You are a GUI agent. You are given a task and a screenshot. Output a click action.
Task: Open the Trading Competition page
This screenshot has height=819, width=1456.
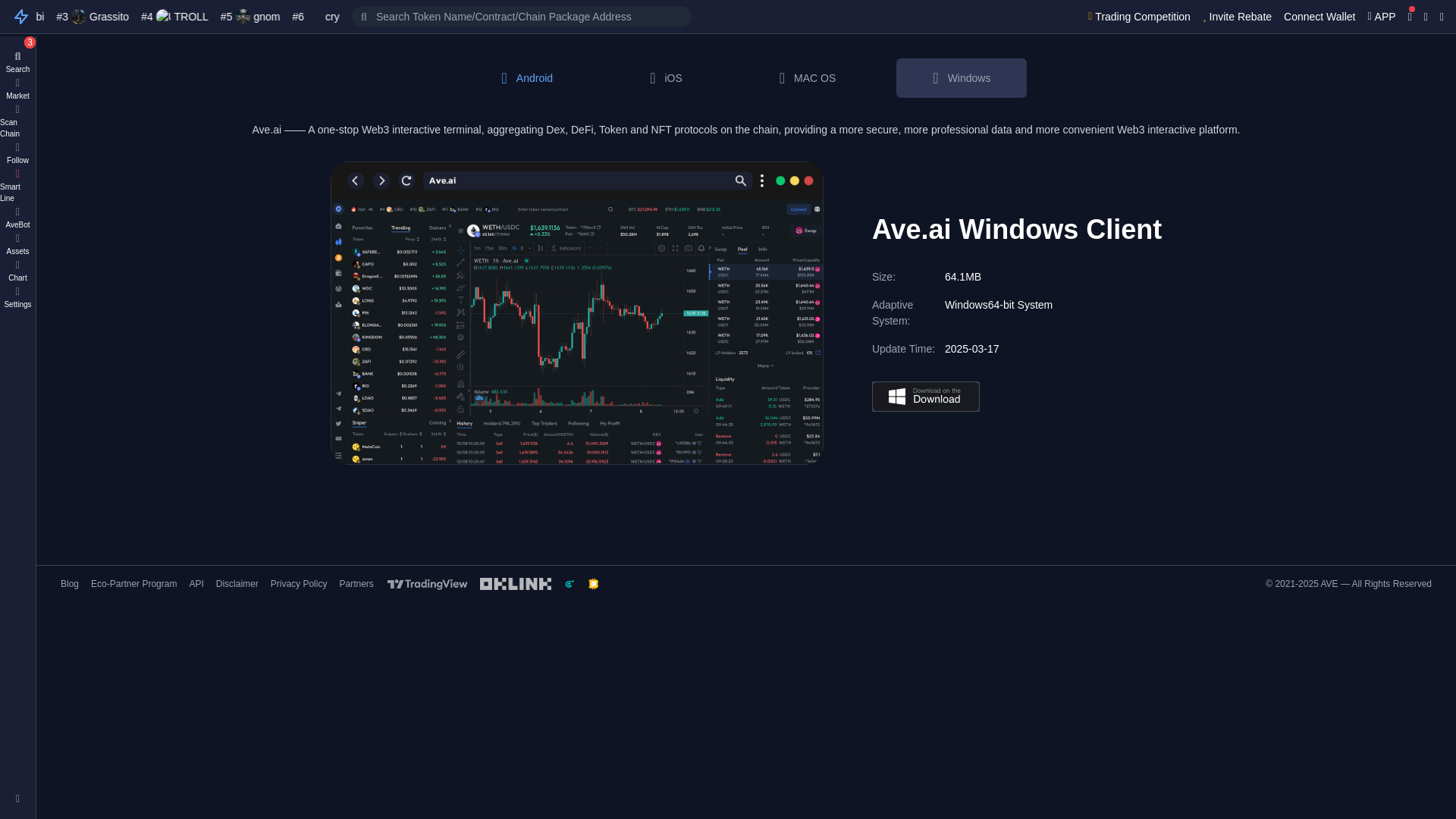tap(1139, 17)
